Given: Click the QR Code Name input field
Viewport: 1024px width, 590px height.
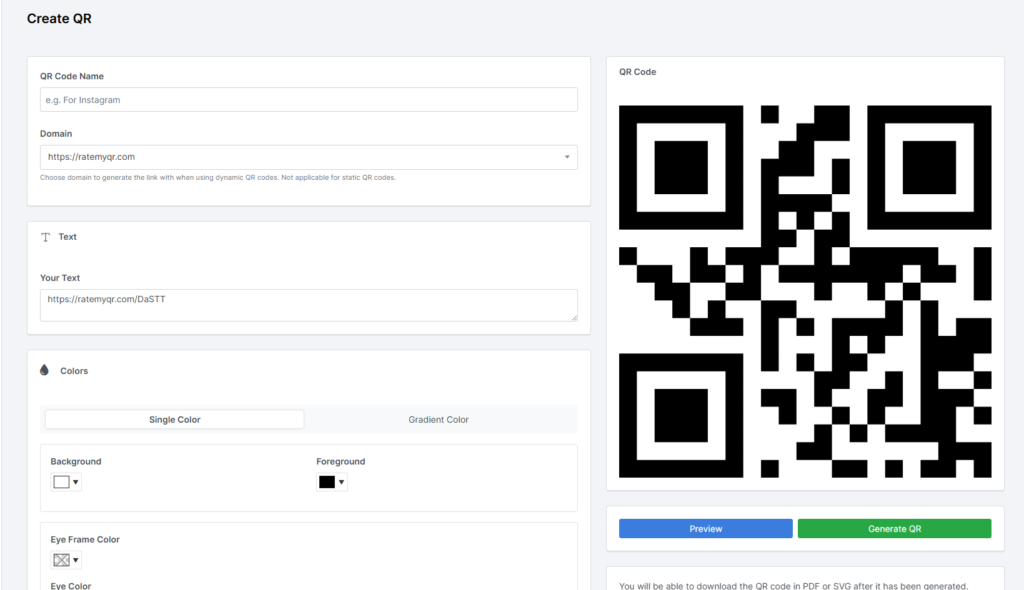Looking at the screenshot, I should point(308,100).
